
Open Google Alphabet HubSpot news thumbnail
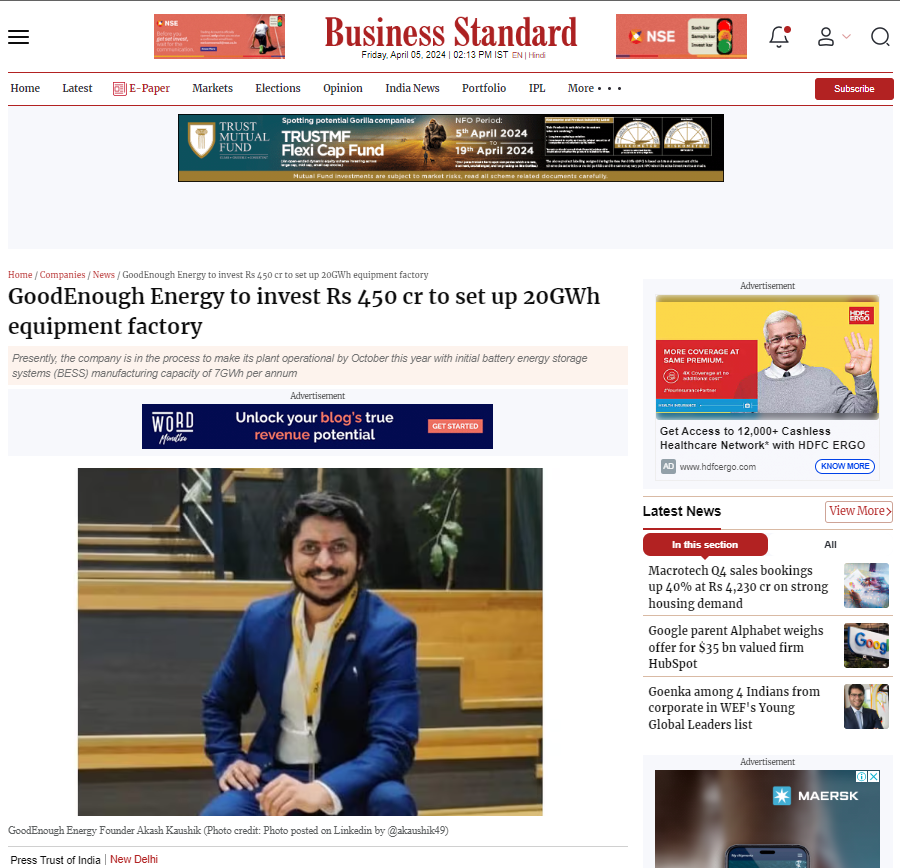click(x=866, y=645)
